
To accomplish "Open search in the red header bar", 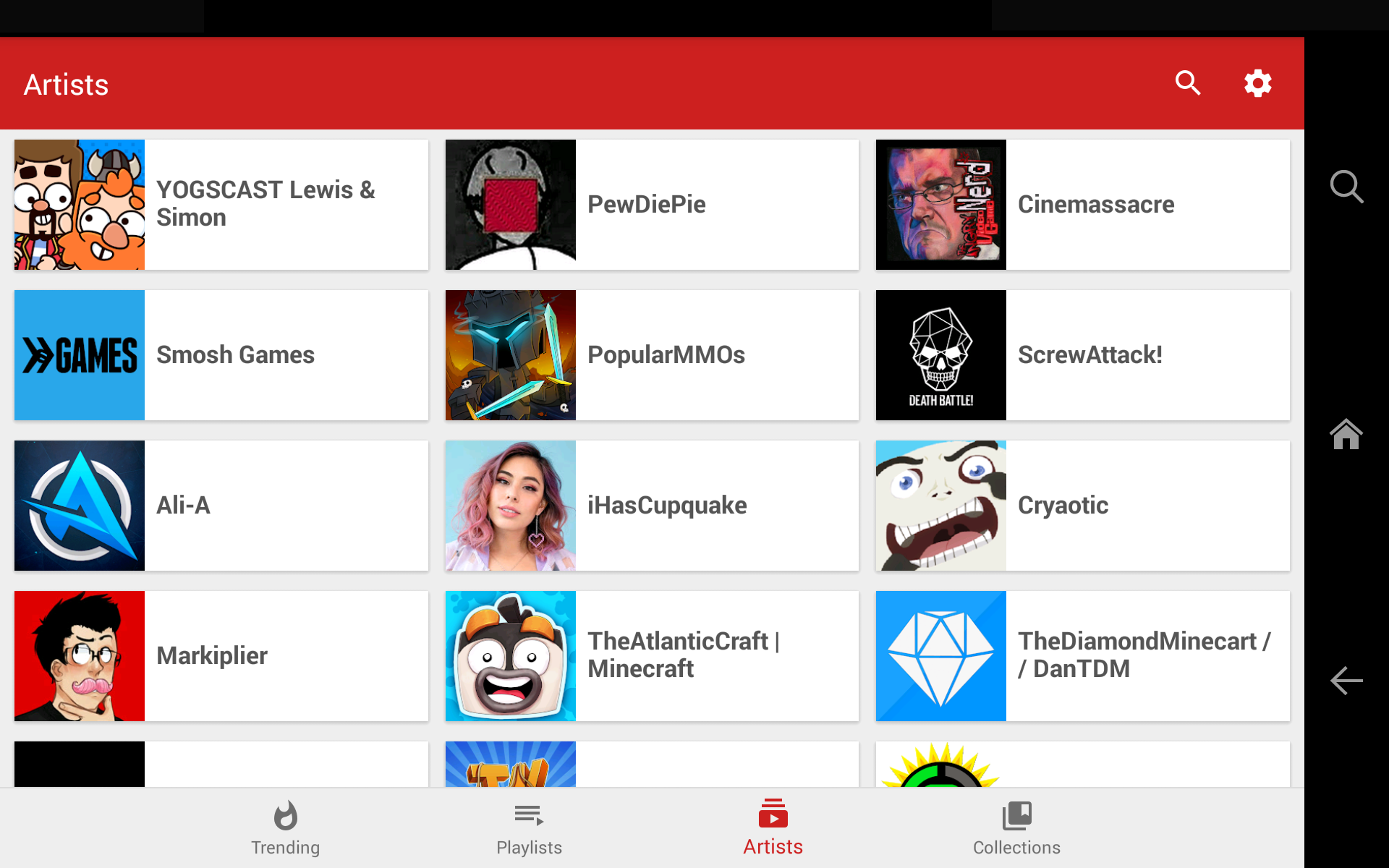I will click(x=1187, y=83).
